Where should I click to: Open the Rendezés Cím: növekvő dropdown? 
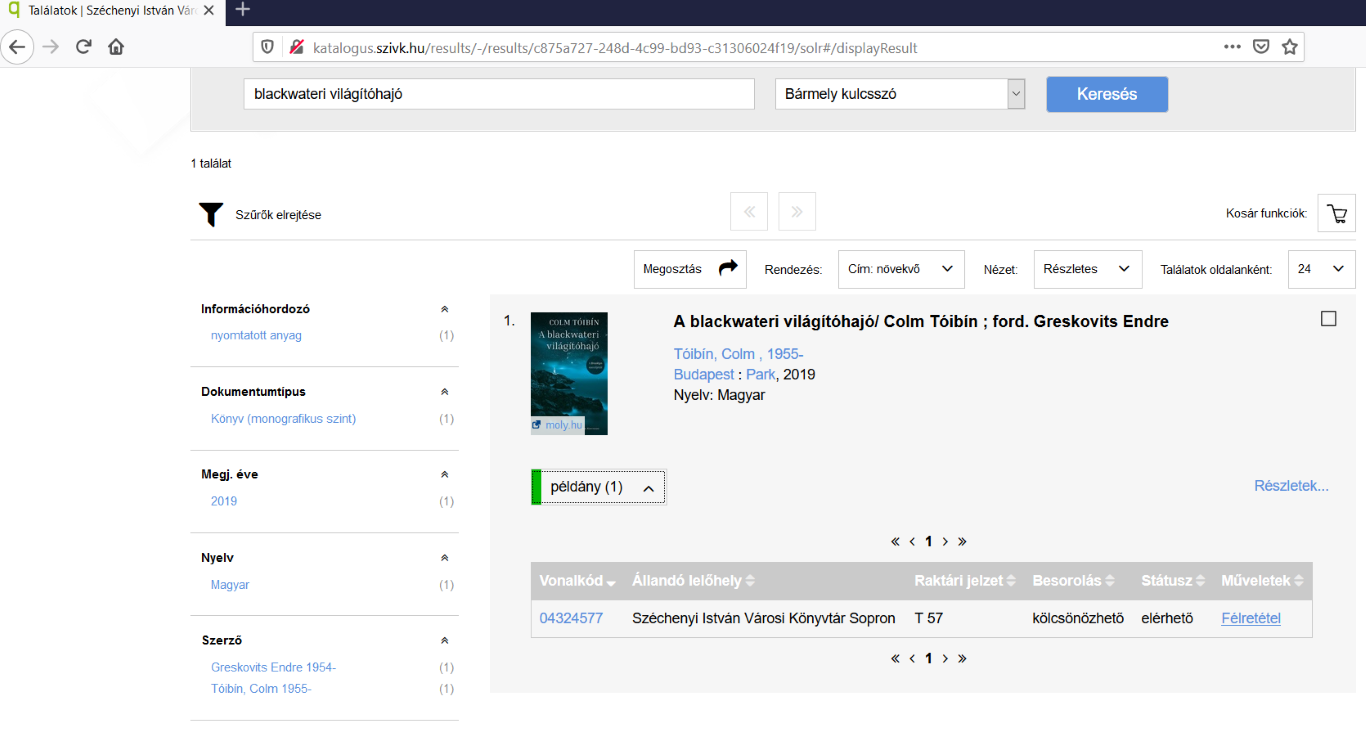tap(901, 269)
